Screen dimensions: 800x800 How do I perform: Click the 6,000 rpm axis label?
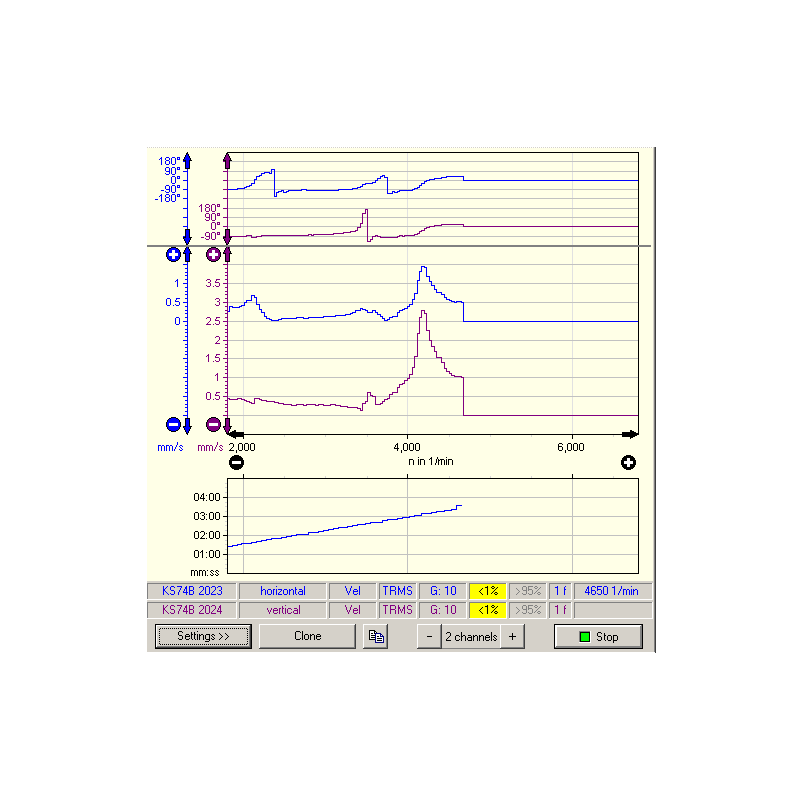pos(570,447)
